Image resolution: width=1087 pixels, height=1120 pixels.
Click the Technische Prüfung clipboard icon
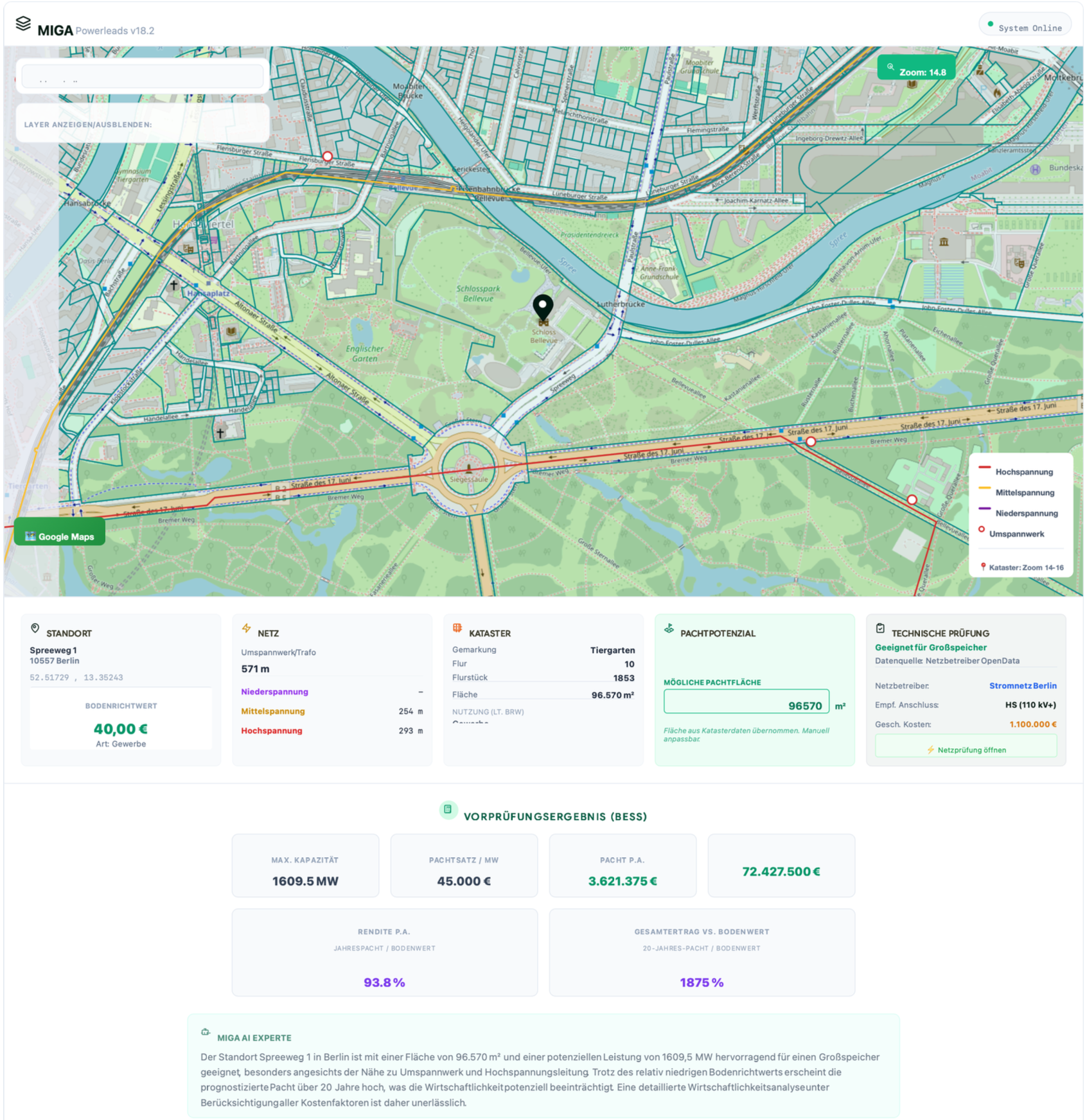click(881, 629)
